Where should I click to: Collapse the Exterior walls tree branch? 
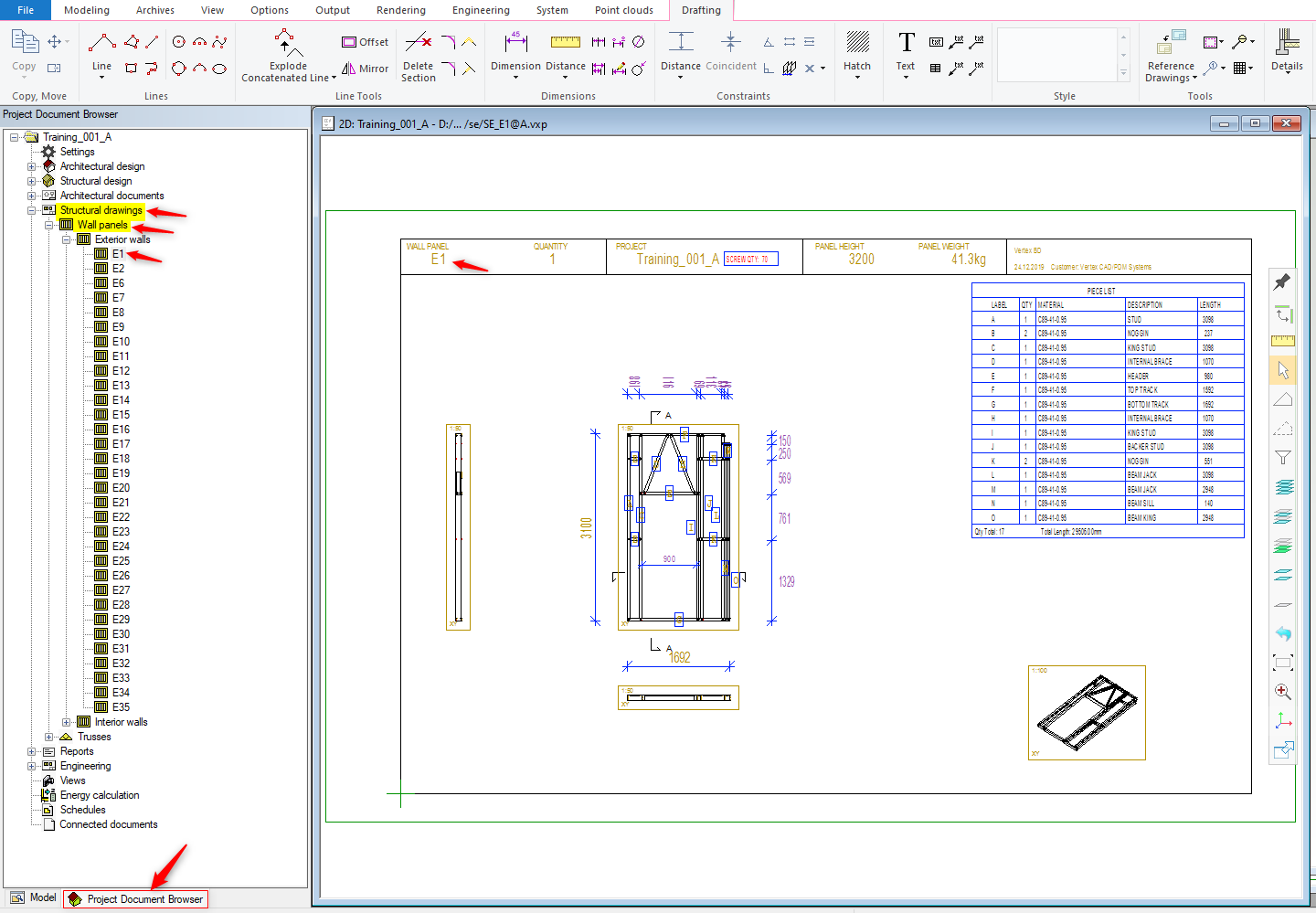(x=66, y=239)
